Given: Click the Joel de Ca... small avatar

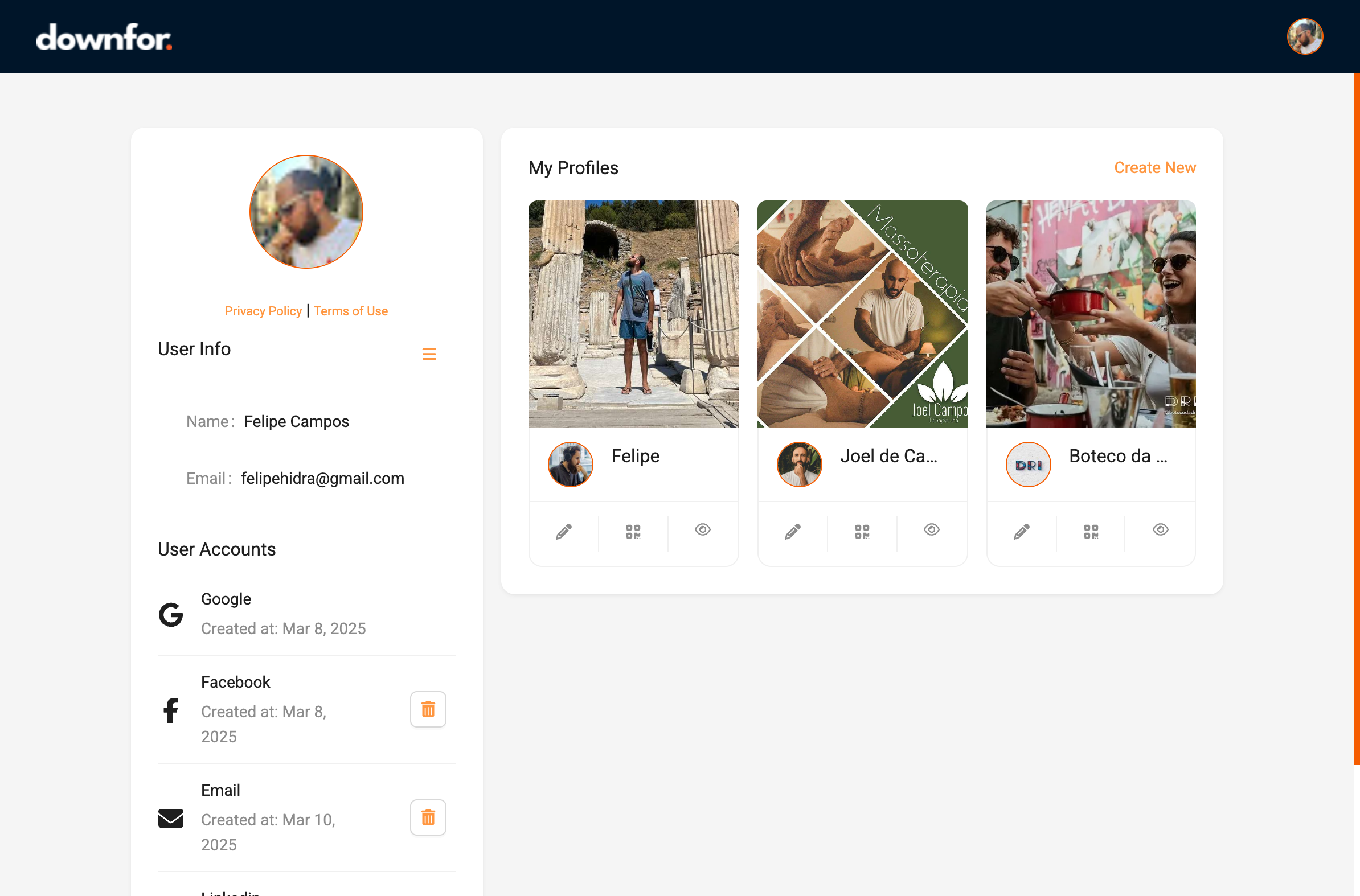Looking at the screenshot, I should pos(799,464).
